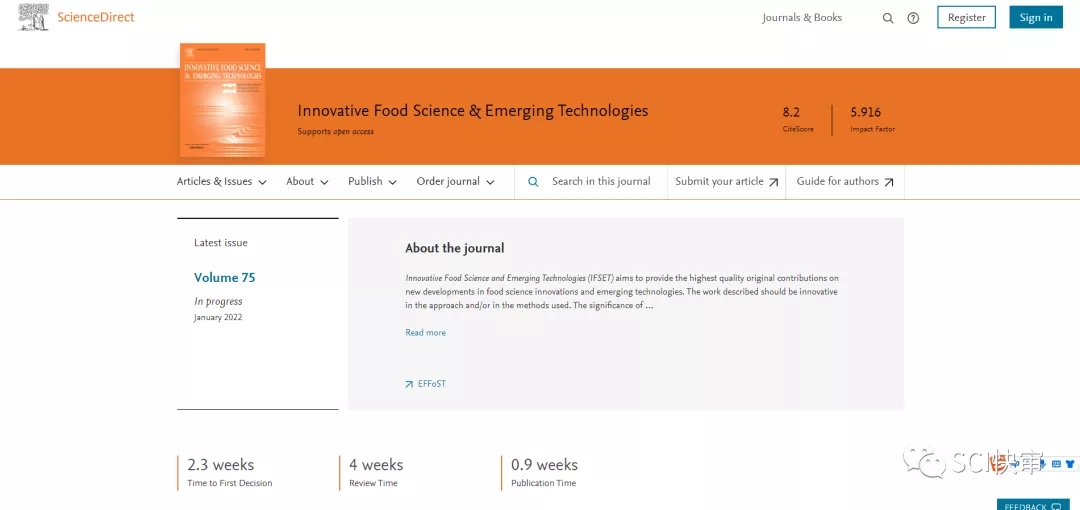Click the Search in this journal field
Viewport: 1080px width, 510px height.
tap(601, 182)
